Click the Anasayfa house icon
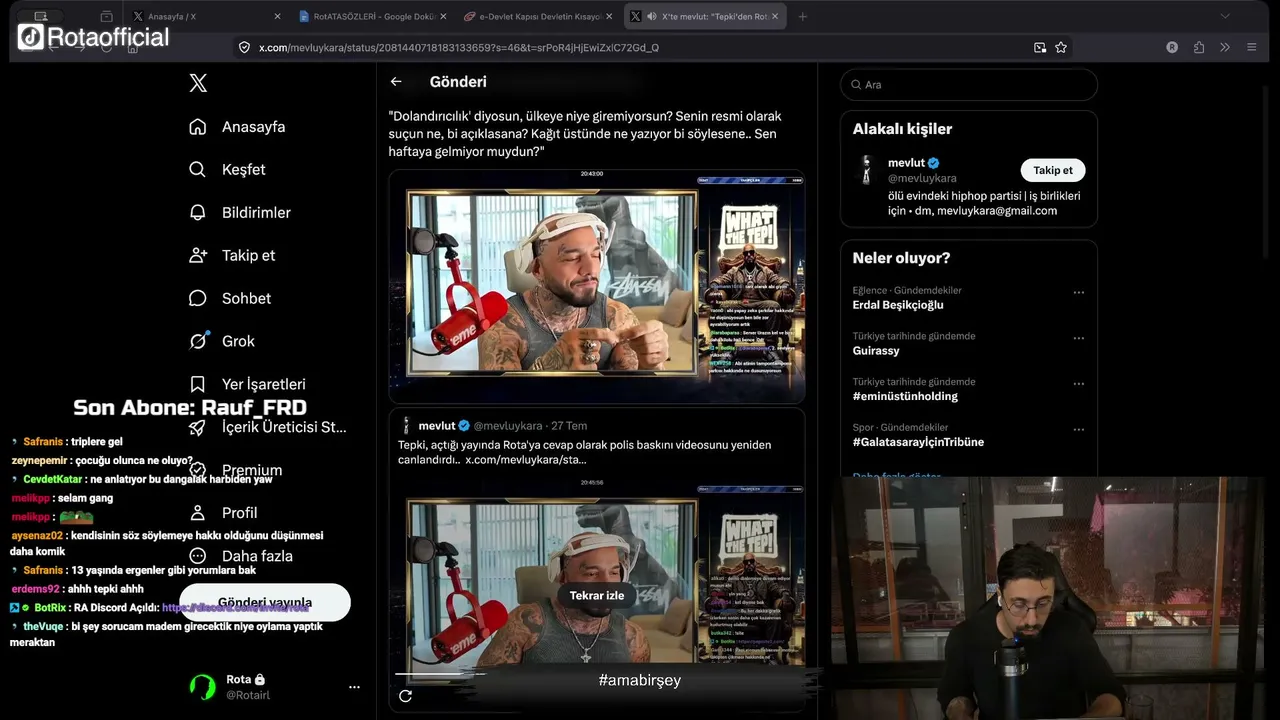This screenshot has width=1280, height=720. pyautogui.click(x=198, y=127)
